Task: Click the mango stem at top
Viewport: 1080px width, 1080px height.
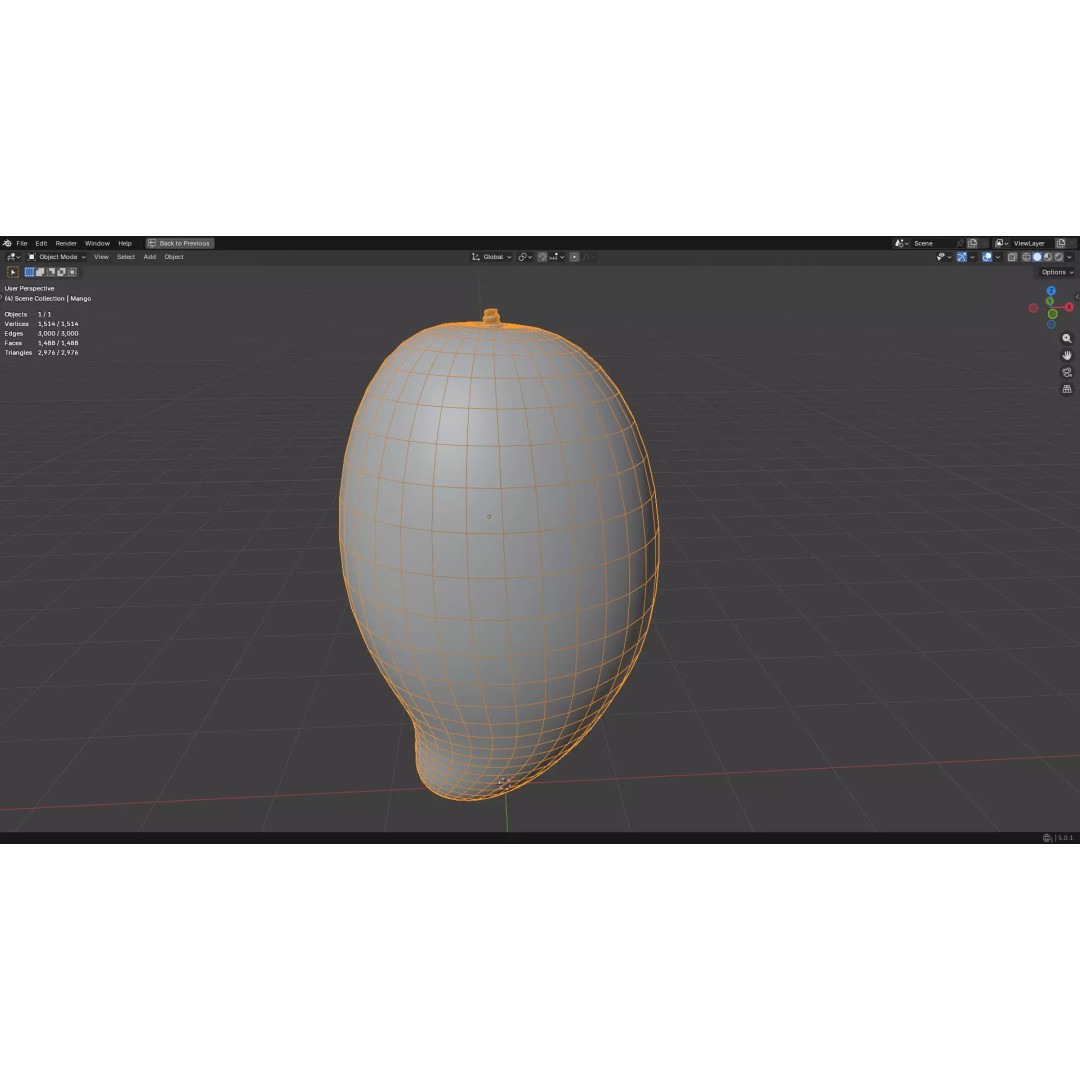Action: pos(491,317)
